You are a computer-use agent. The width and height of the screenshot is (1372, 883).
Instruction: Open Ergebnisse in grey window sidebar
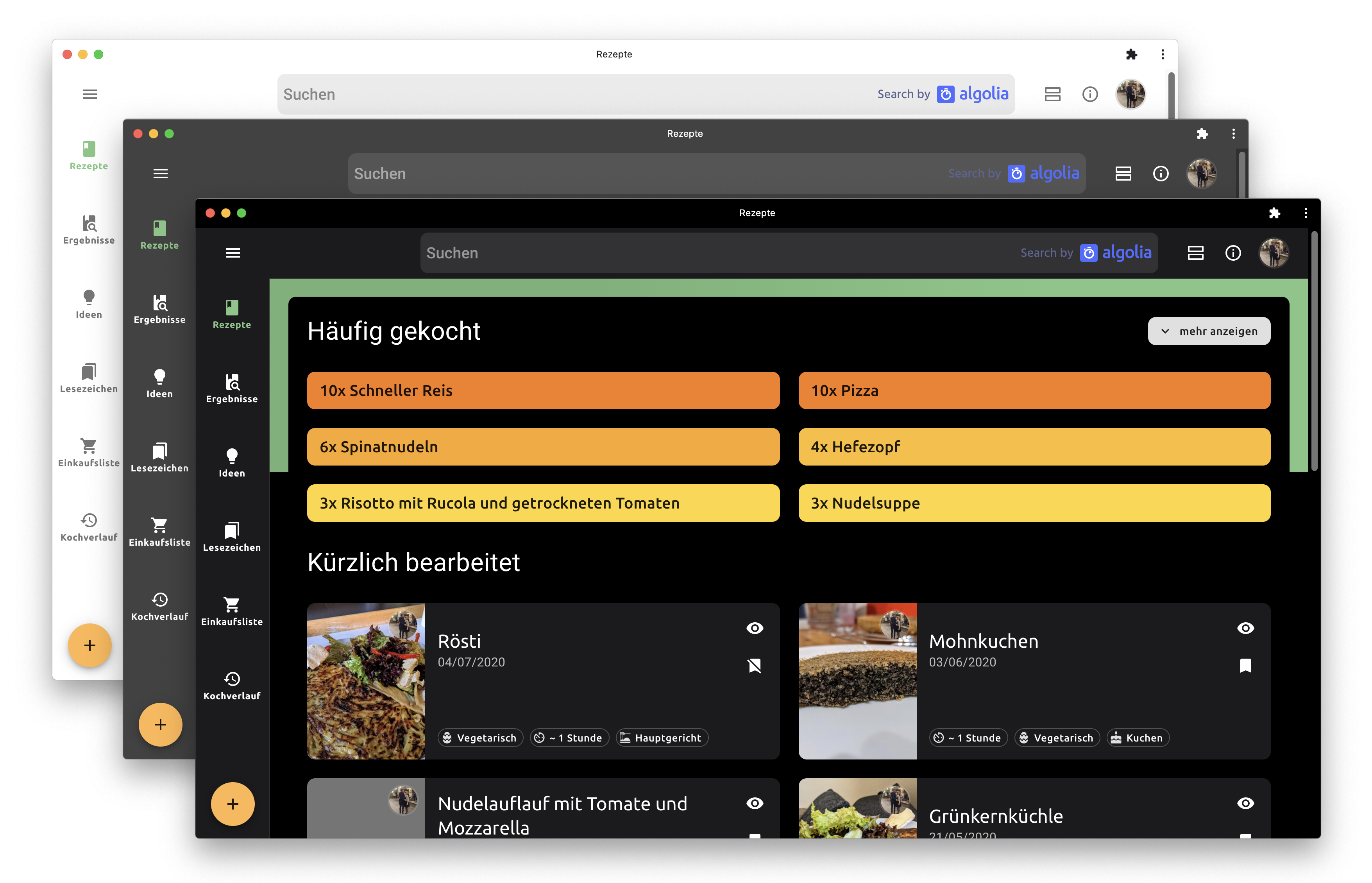(160, 309)
